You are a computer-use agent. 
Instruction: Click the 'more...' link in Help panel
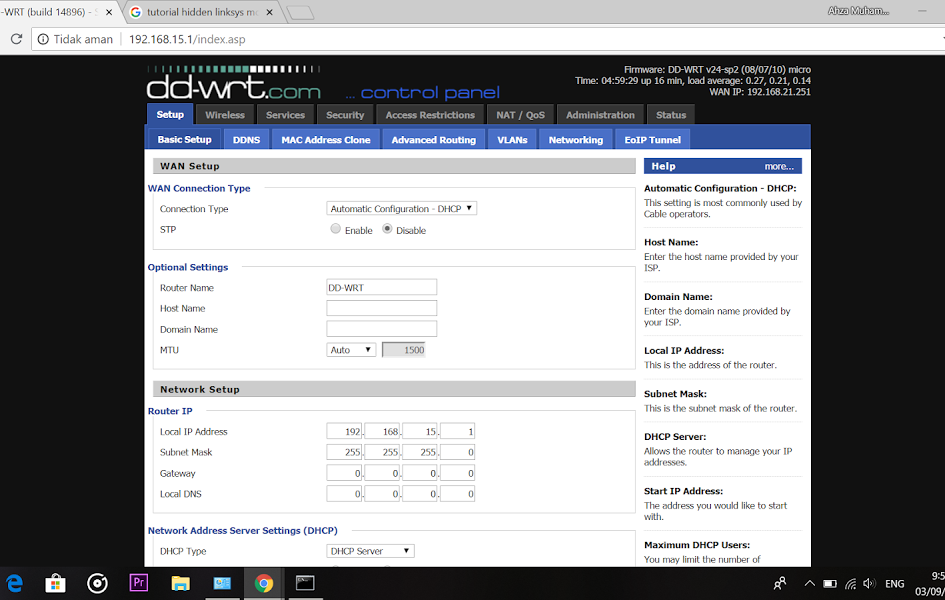tap(778, 165)
